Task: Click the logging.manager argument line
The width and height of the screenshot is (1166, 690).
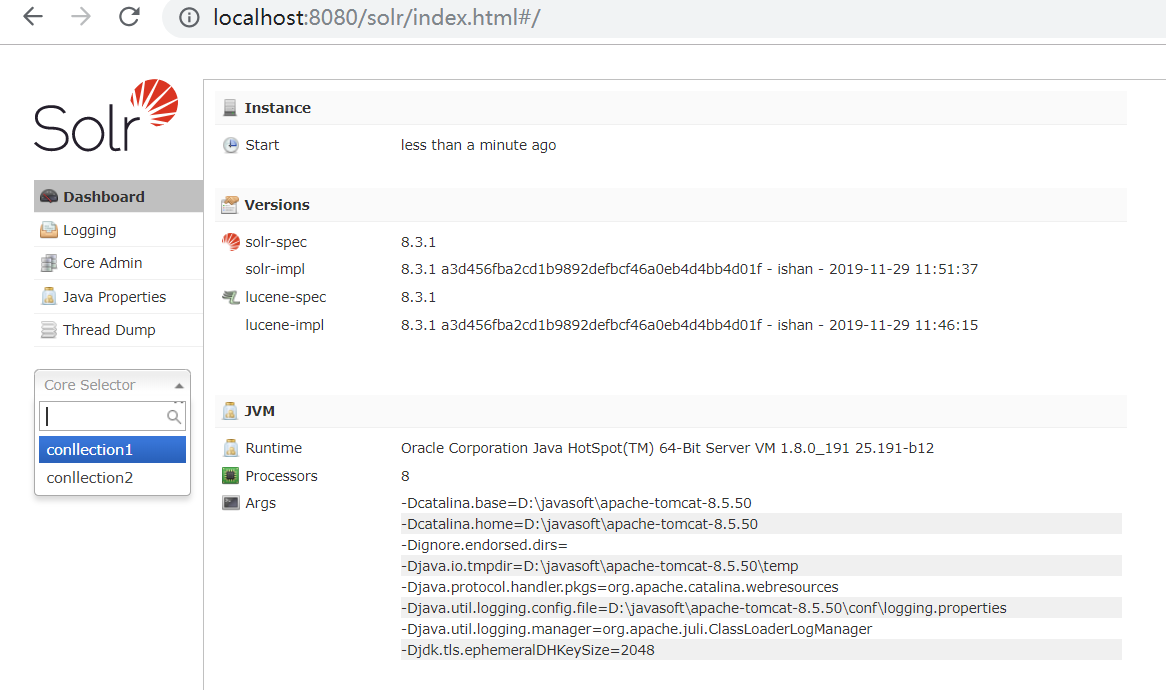Action: click(761, 629)
